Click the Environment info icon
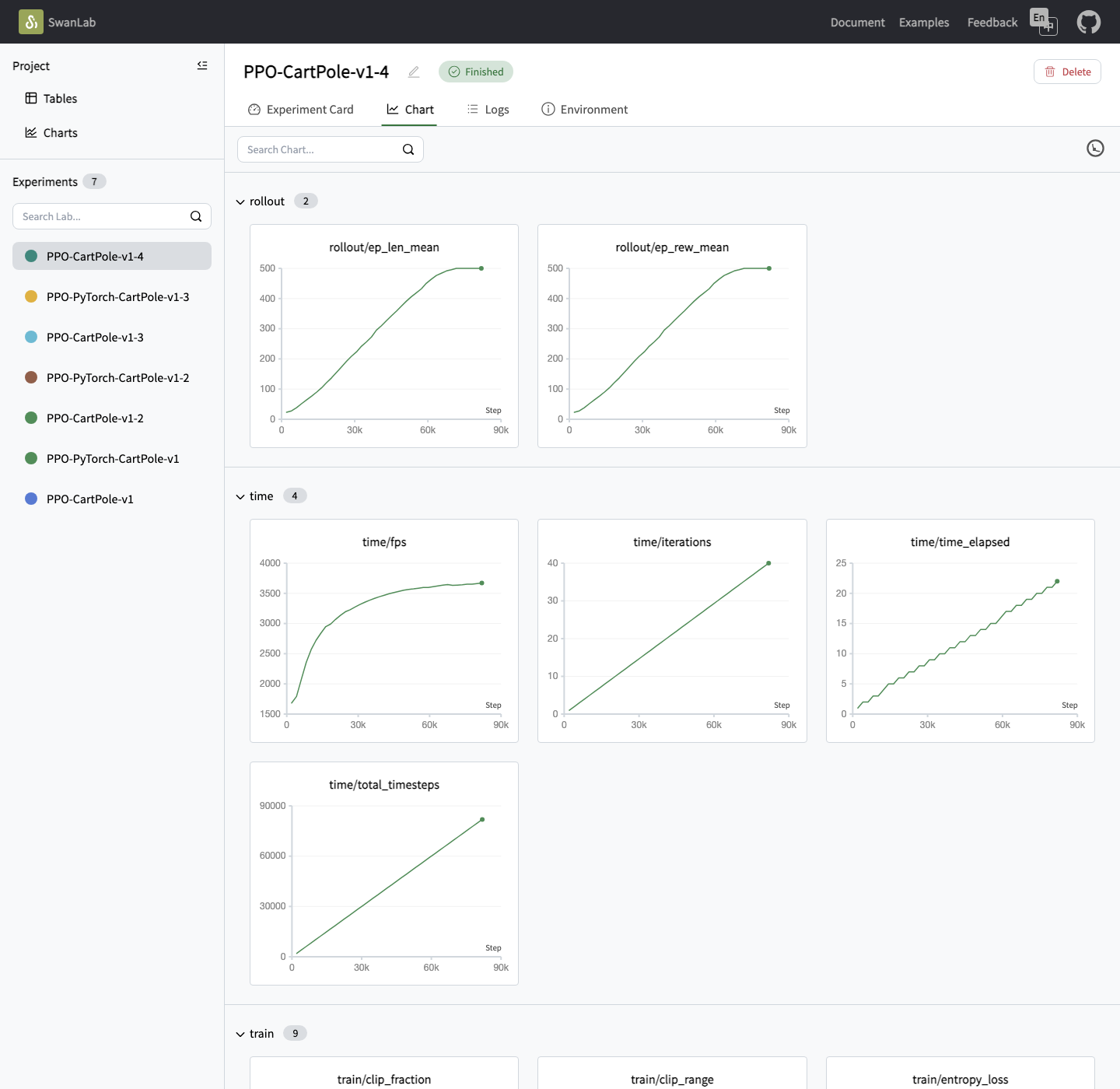The image size is (1120, 1089). (548, 109)
